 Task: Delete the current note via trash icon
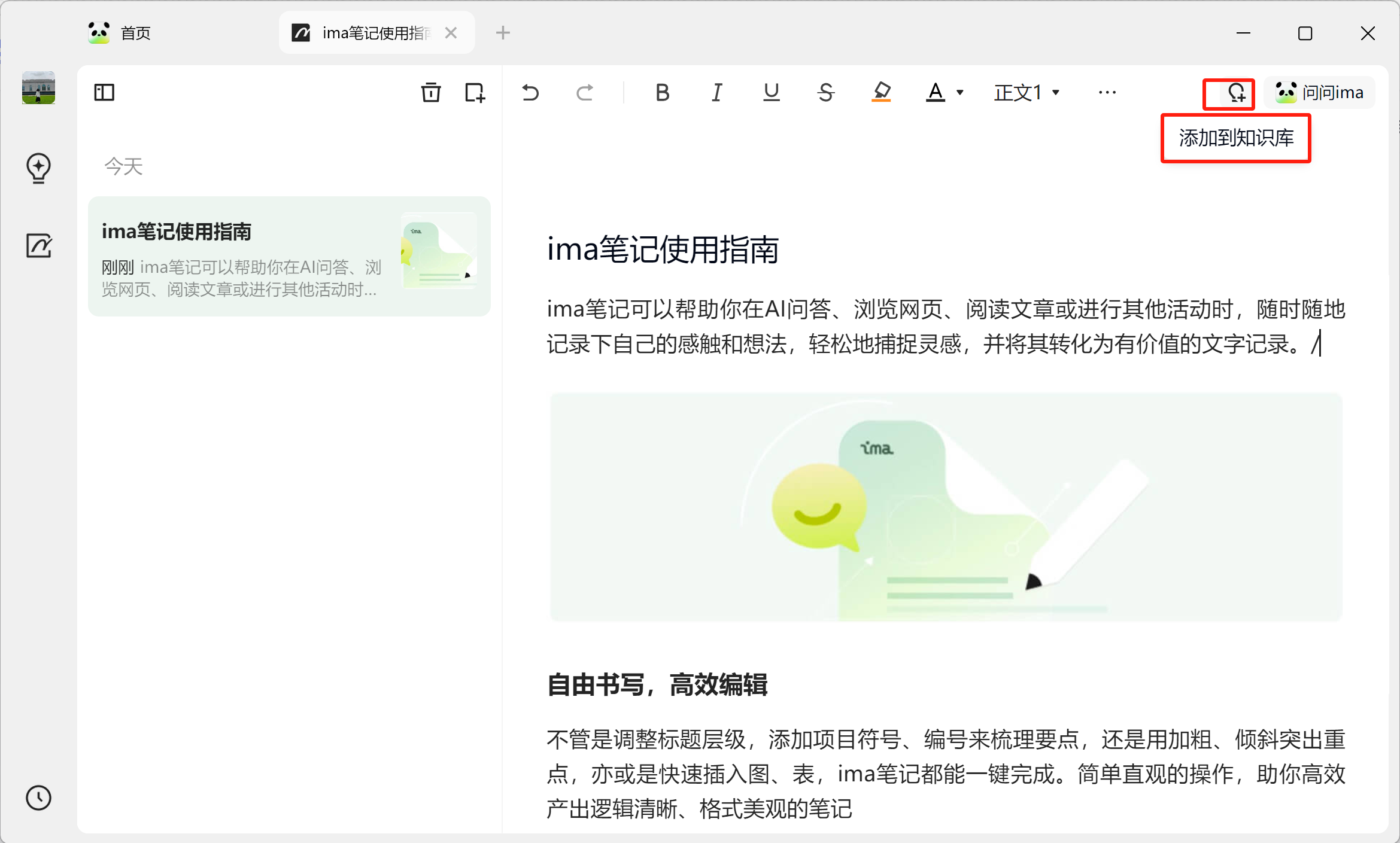pos(430,93)
